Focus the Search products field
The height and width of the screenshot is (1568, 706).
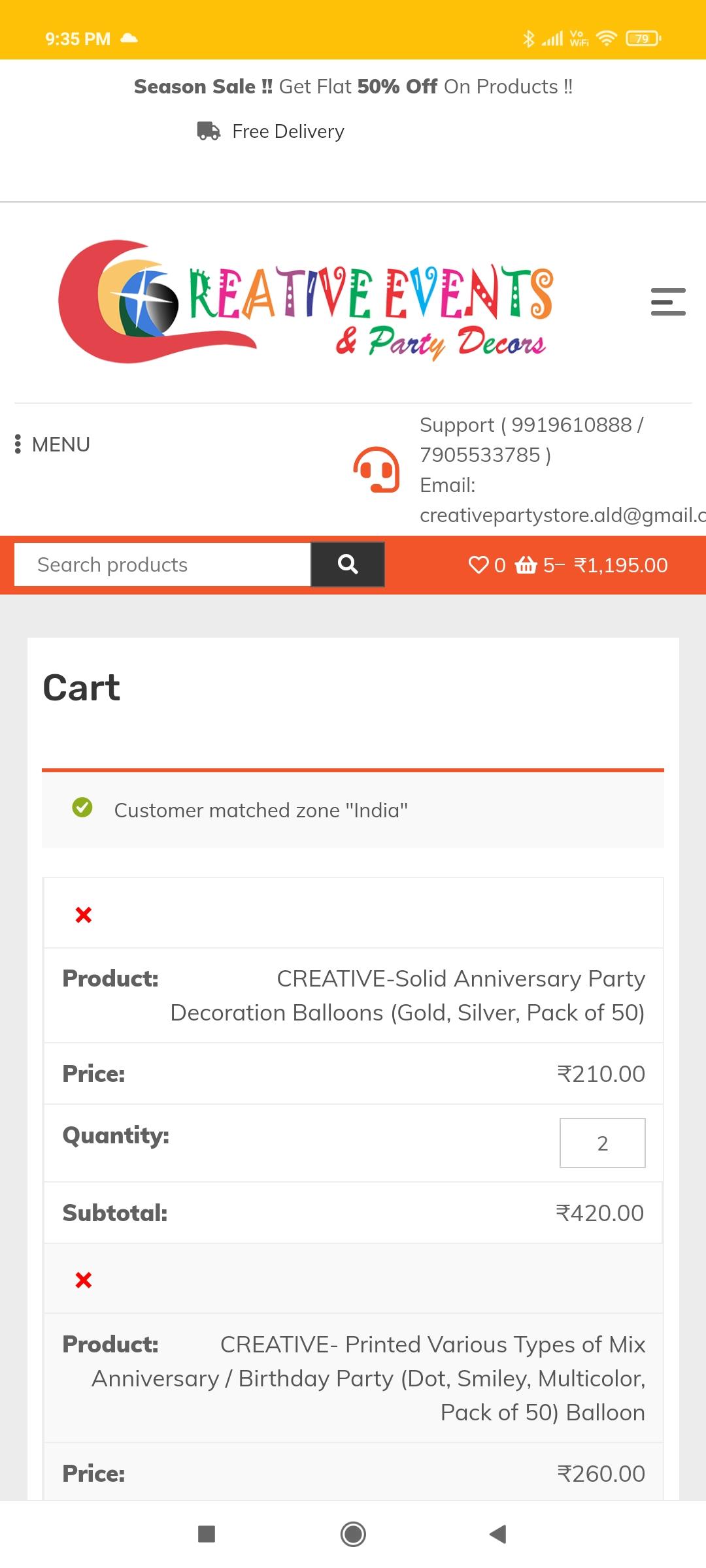click(163, 564)
